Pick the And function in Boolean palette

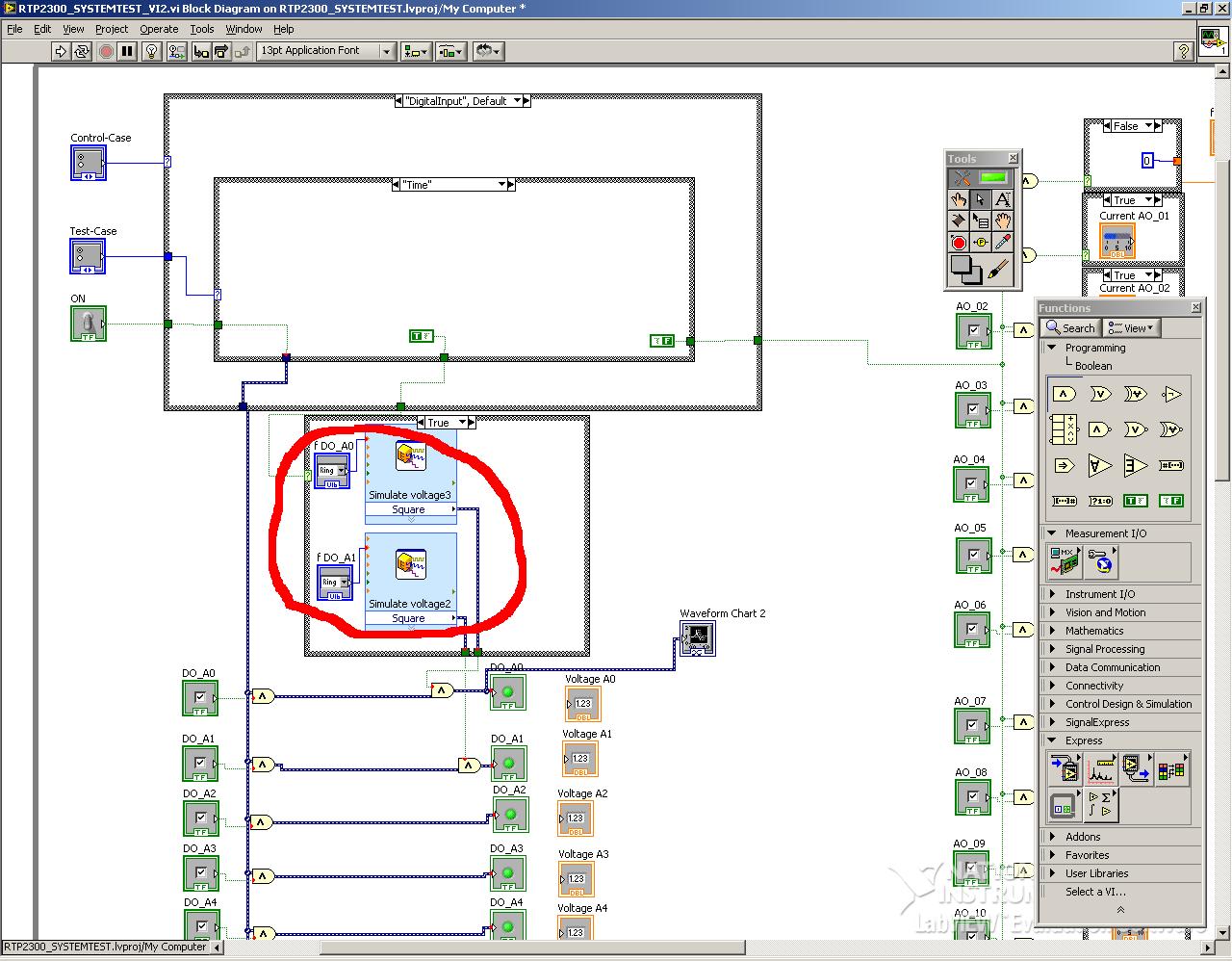coord(1064,394)
